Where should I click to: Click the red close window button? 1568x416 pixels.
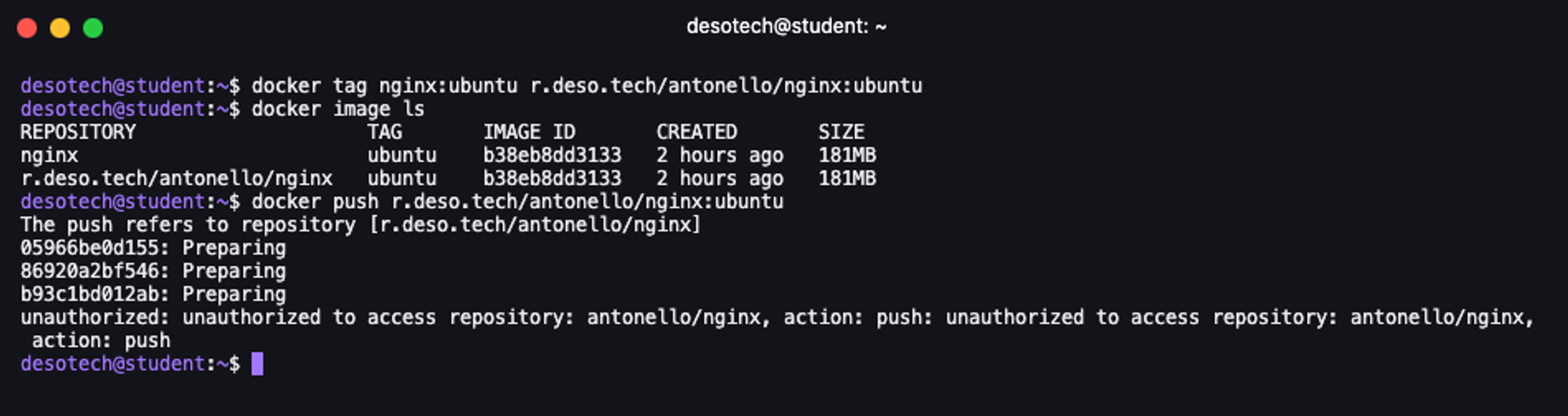point(27,28)
